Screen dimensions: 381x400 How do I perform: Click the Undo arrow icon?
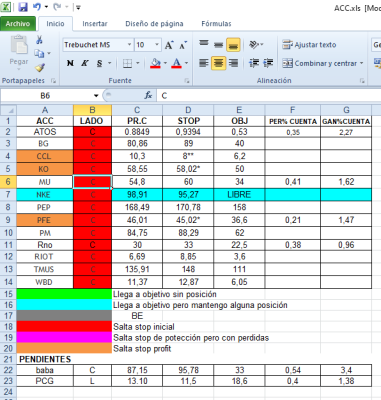pyautogui.click(x=37, y=7)
